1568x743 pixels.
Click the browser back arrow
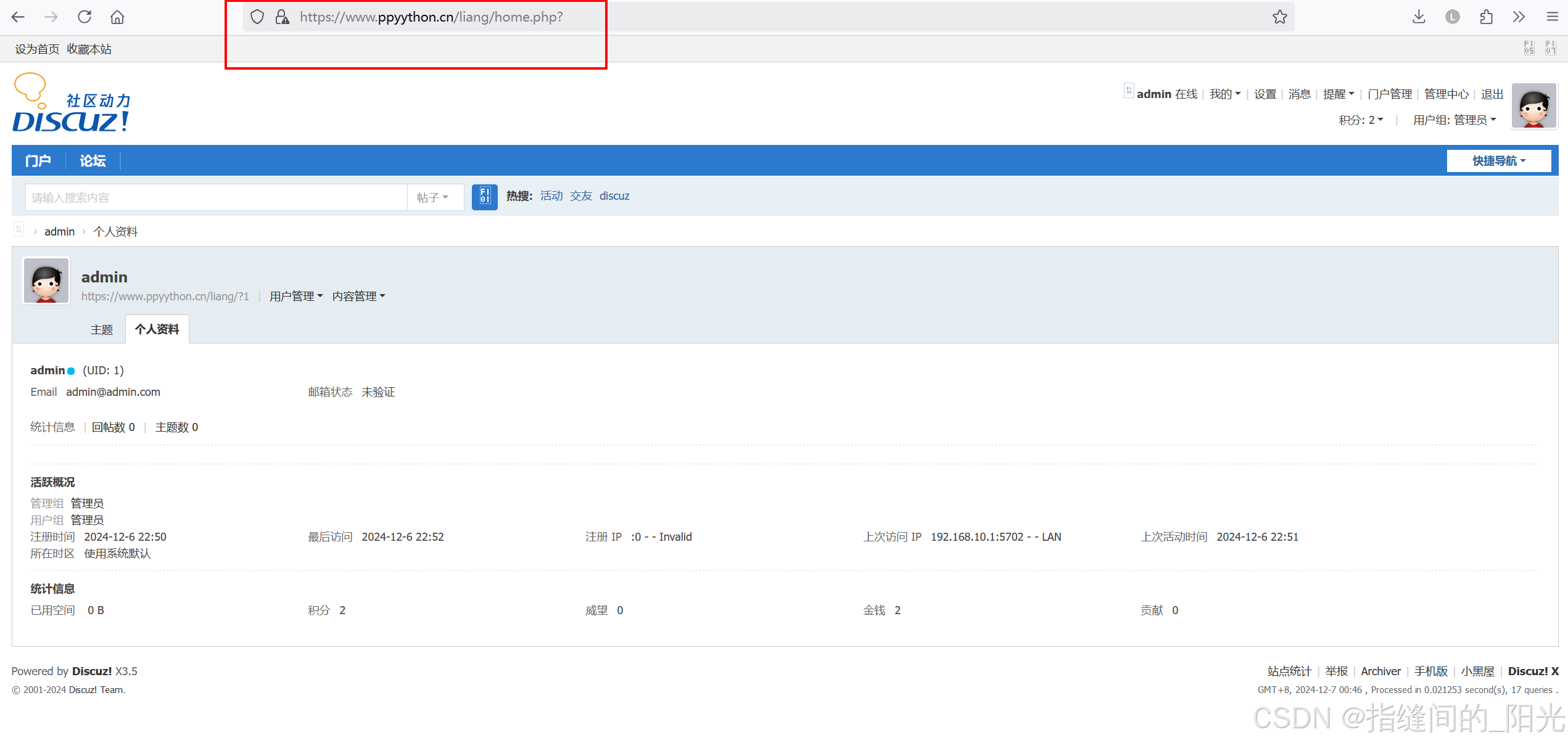pos(19,17)
